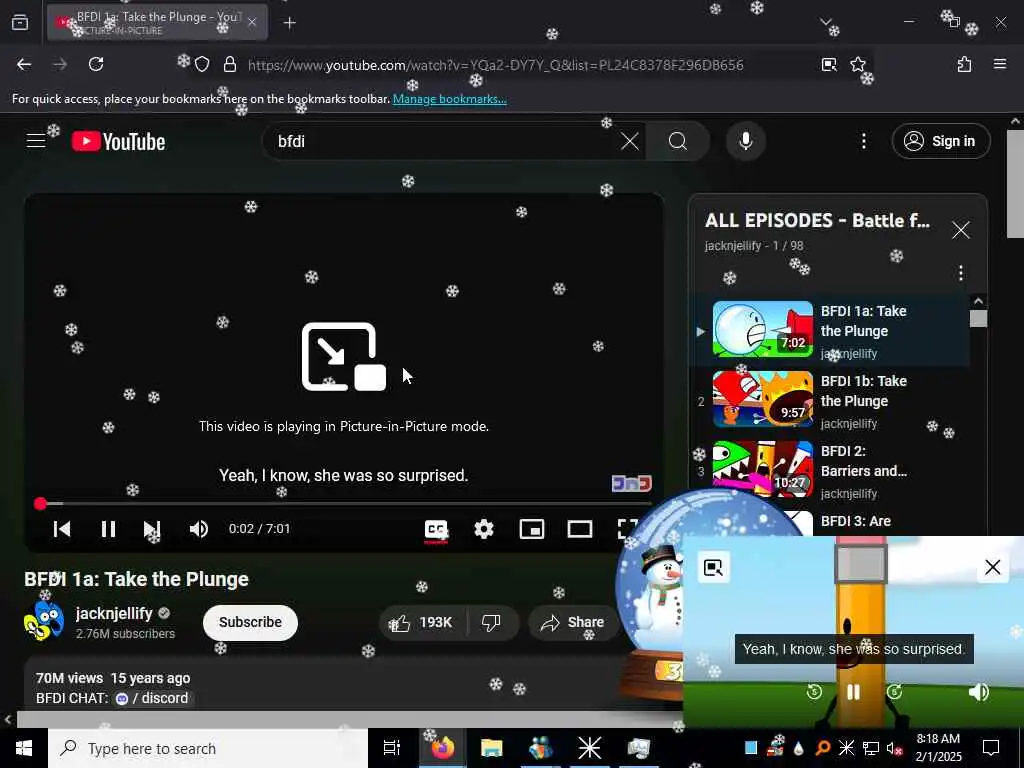
Task: Open Firefox View recent browsing
Action: click(20, 23)
